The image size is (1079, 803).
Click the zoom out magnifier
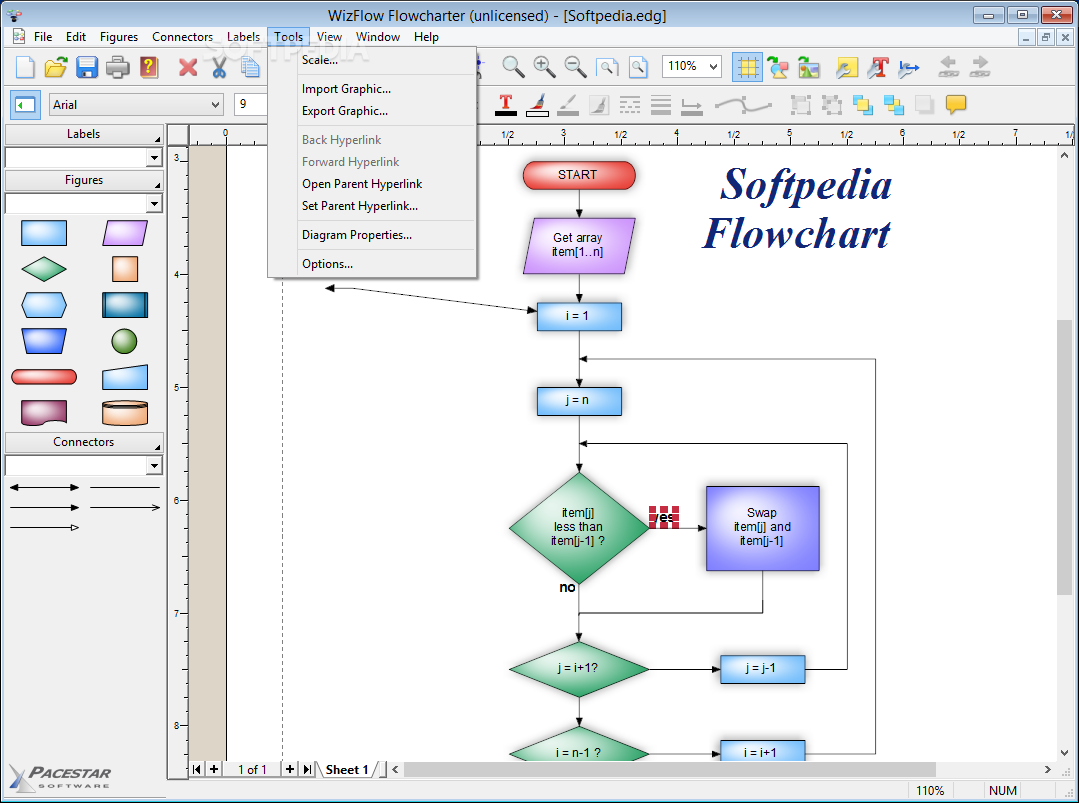click(x=575, y=66)
